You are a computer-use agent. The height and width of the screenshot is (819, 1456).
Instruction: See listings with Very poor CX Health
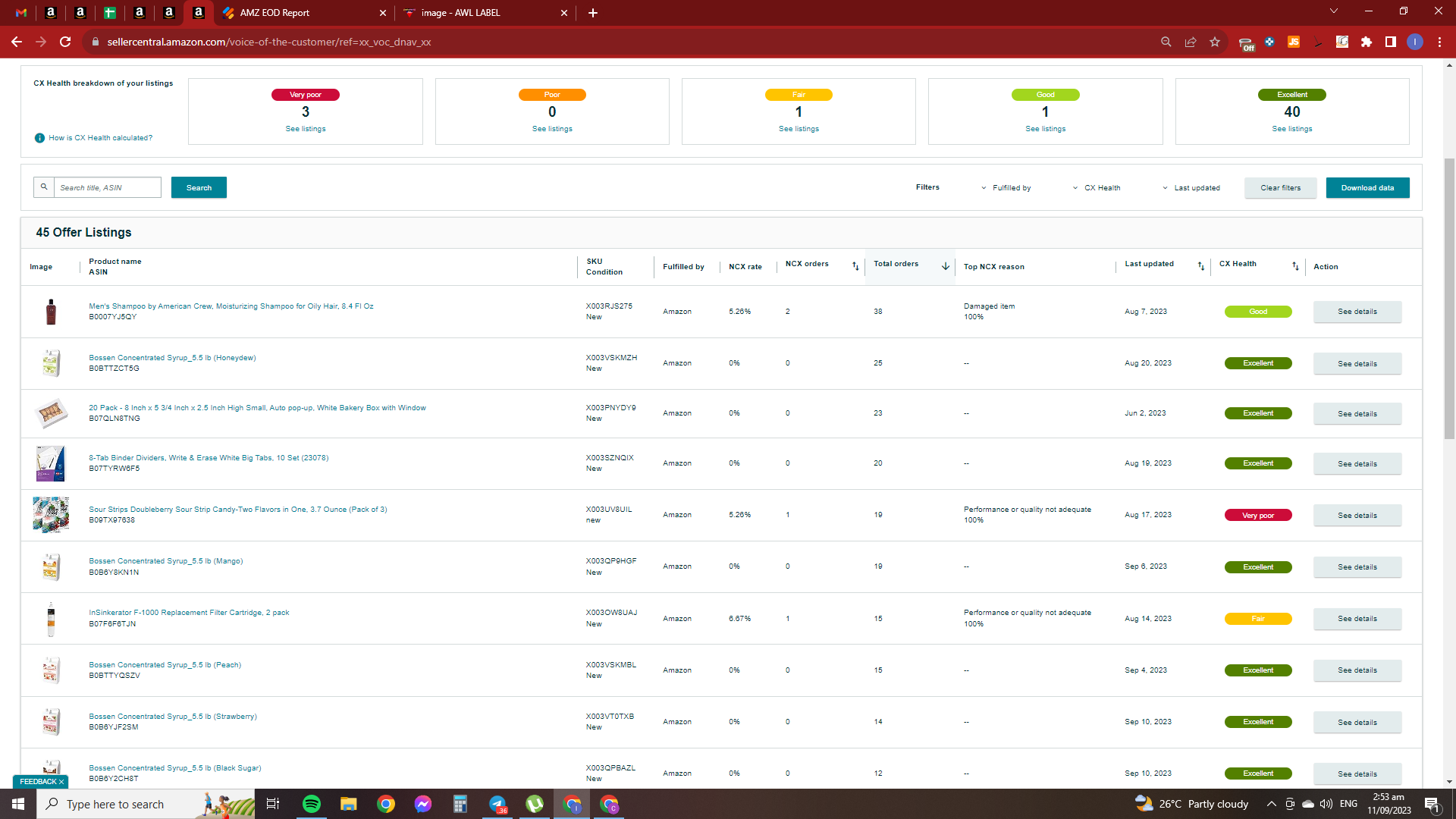(x=306, y=129)
